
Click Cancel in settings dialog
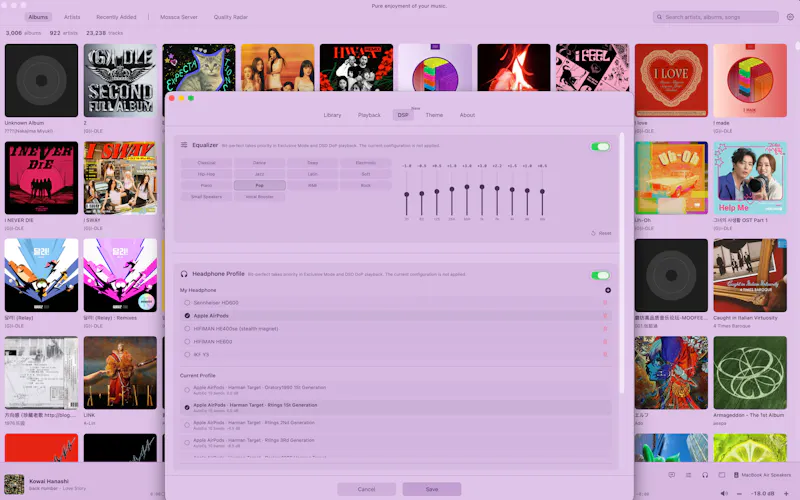point(366,489)
